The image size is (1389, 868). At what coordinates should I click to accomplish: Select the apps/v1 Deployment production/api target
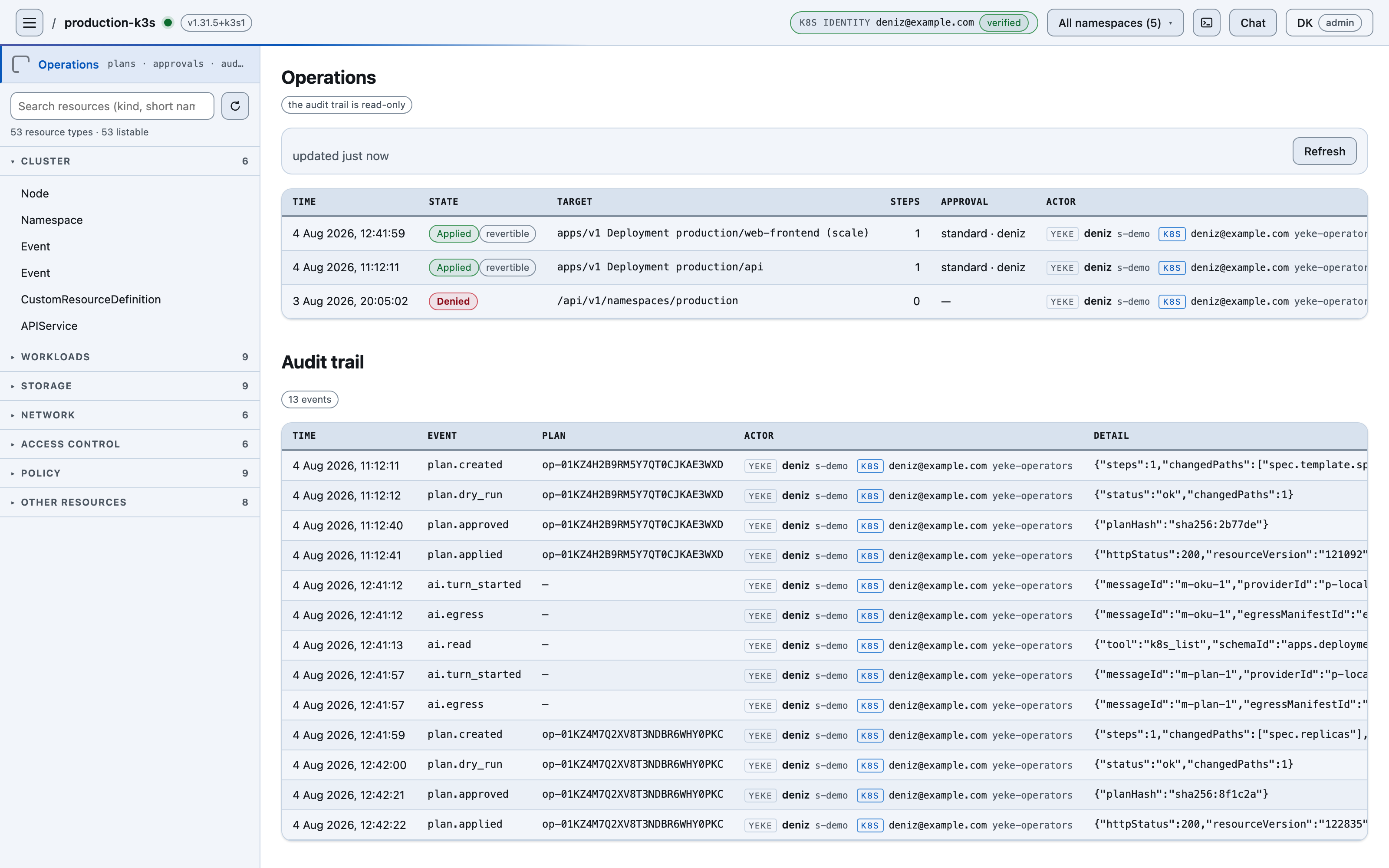660,267
